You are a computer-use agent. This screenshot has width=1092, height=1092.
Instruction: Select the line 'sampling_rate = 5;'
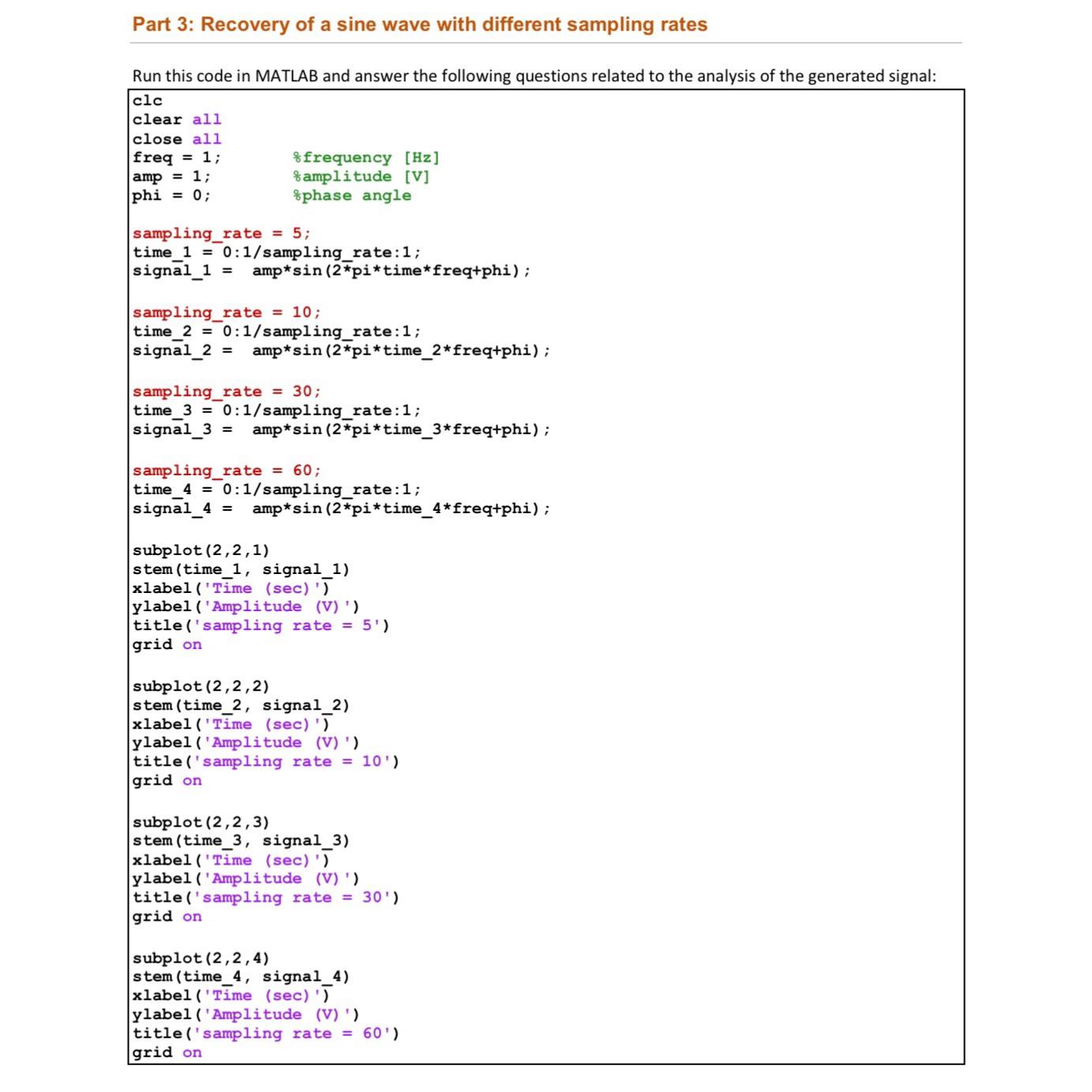click(221, 233)
